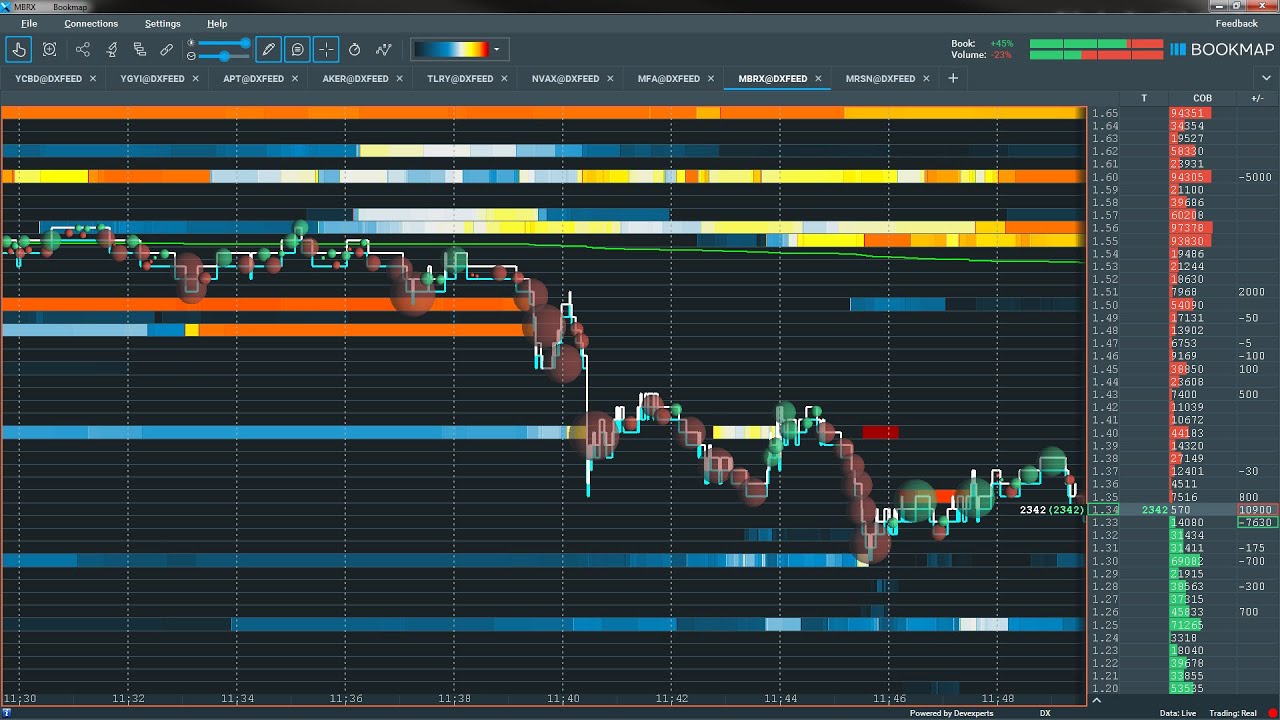The height and width of the screenshot is (720, 1280).
Task: Click the sun brightness icon
Action: [191, 43]
